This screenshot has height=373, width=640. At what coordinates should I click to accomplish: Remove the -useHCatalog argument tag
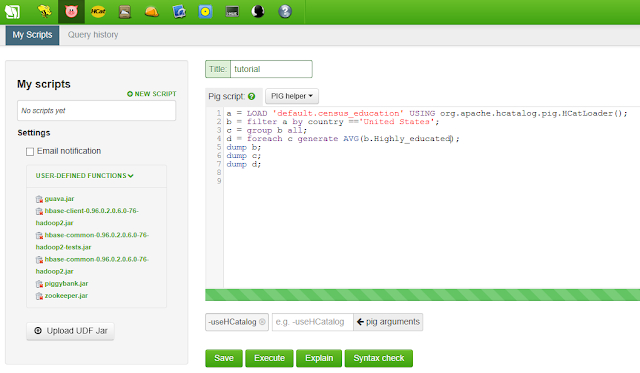click(262, 322)
